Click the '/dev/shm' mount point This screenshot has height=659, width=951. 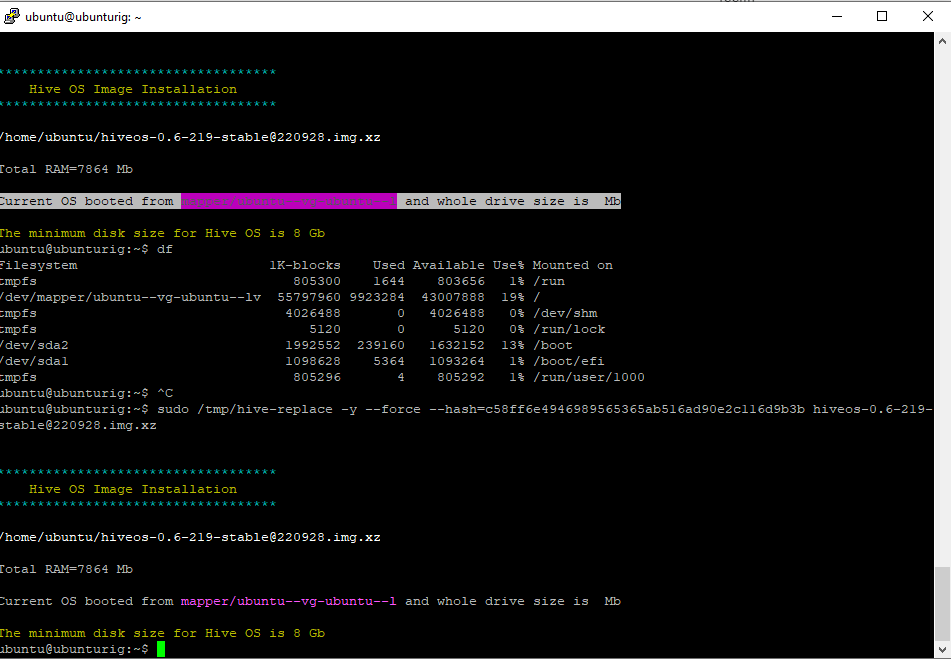565,313
